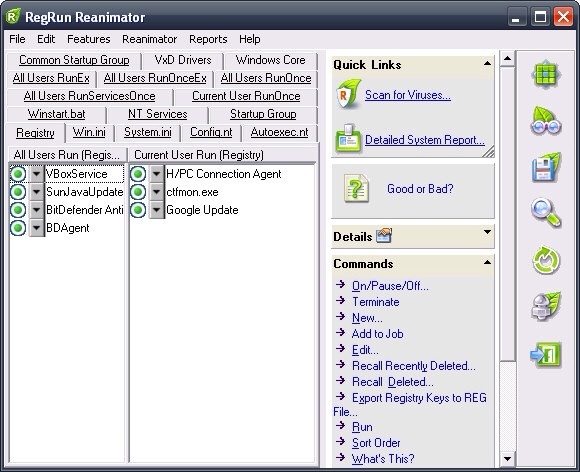Viewport: 580px width, 472px height.
Task: Click the What's This? command
Action: pyautogui.click(x=383, y=459)
